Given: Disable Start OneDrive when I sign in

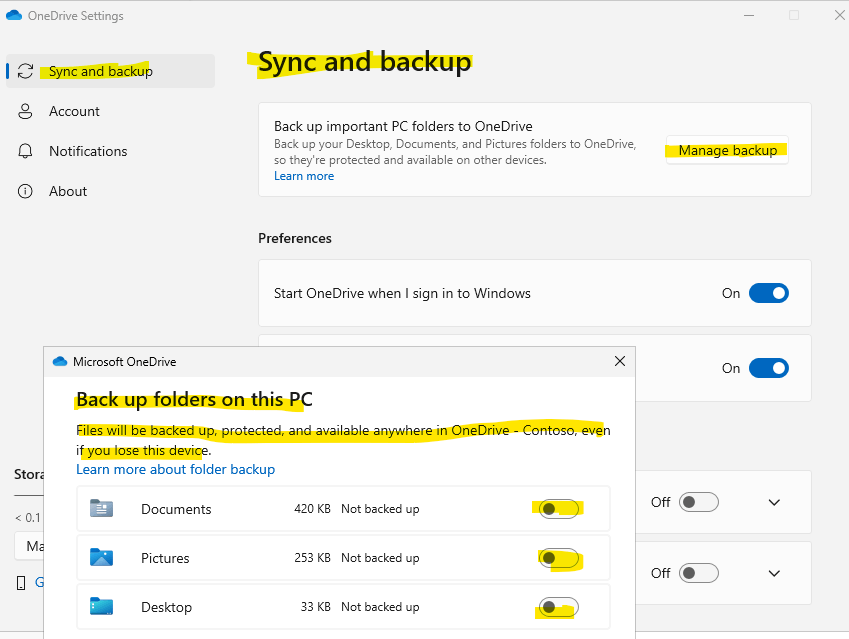Looking at the screenshot, I should point(768,293).
